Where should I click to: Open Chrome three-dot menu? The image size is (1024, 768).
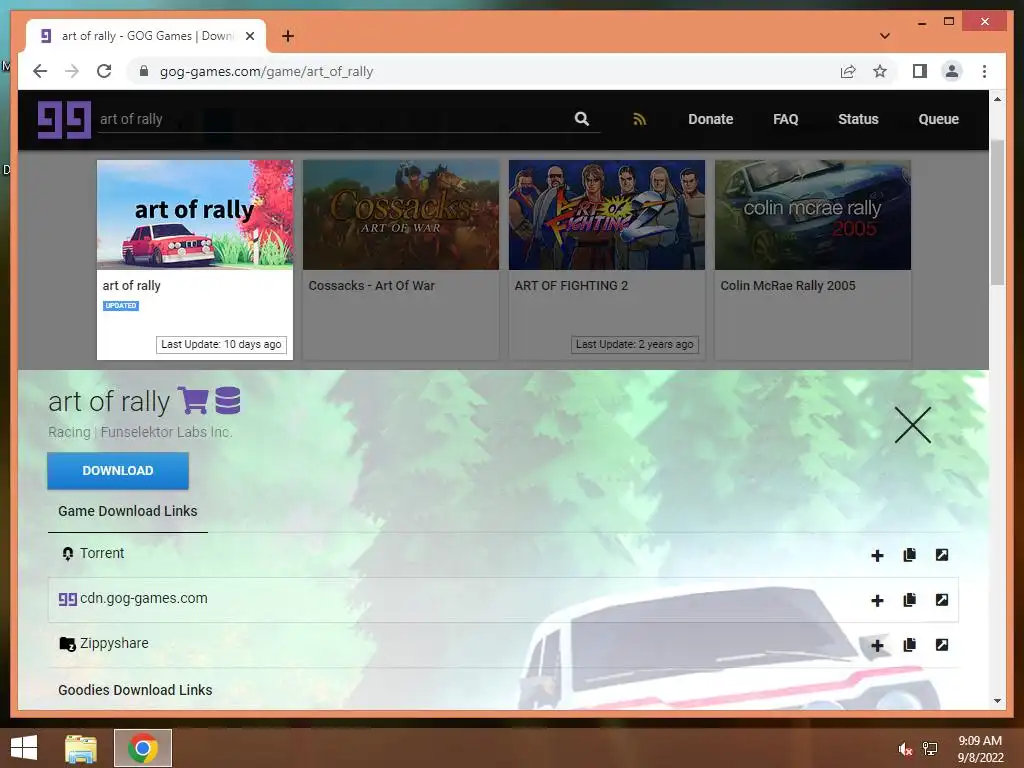pyautogui.click(x=984, y=71)
